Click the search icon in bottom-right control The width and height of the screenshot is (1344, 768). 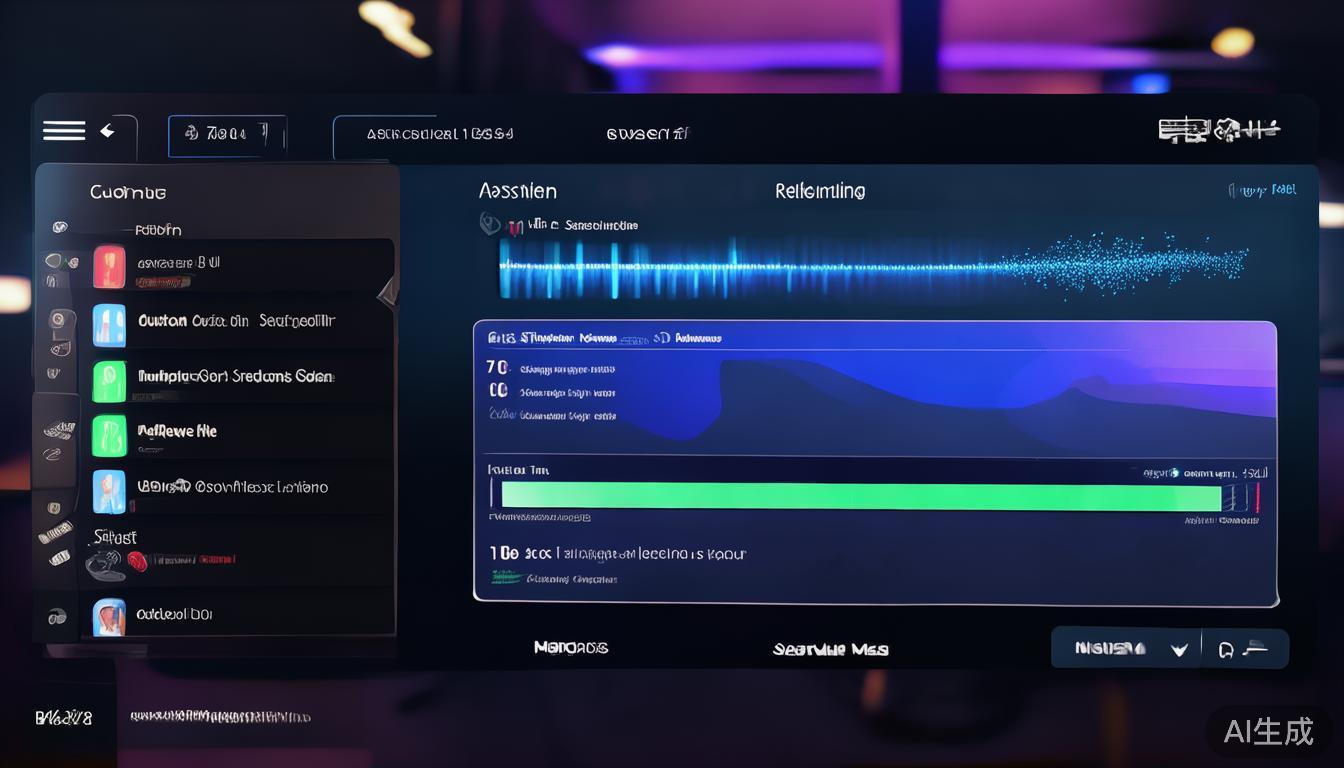click(x=1226, y=650)
